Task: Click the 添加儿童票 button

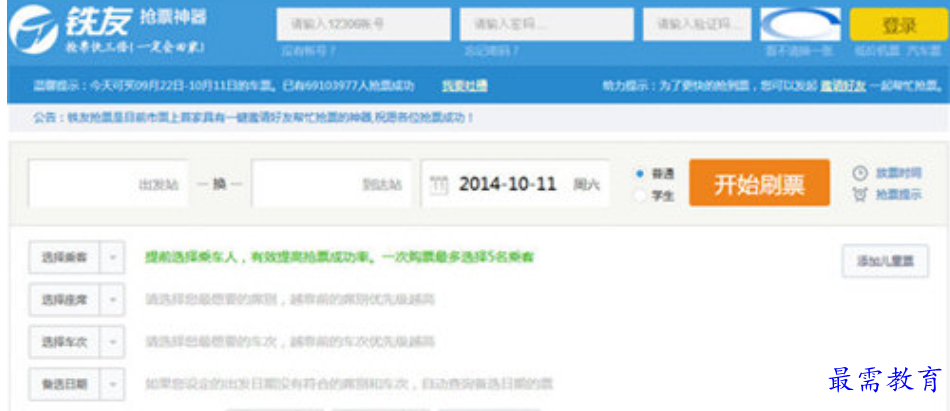Action: (885, 261)
